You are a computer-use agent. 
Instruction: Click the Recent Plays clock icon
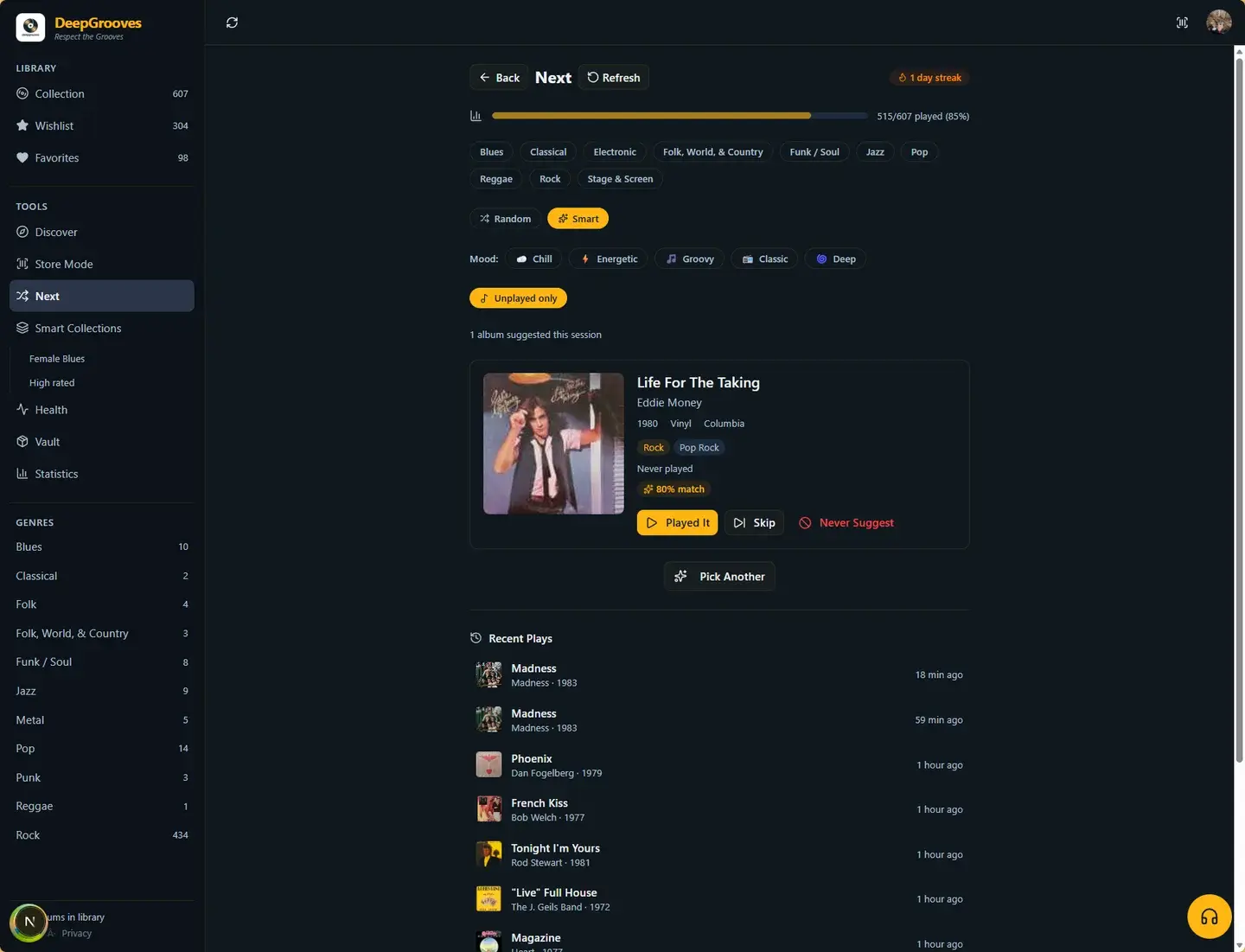click(x=476, y=638)
